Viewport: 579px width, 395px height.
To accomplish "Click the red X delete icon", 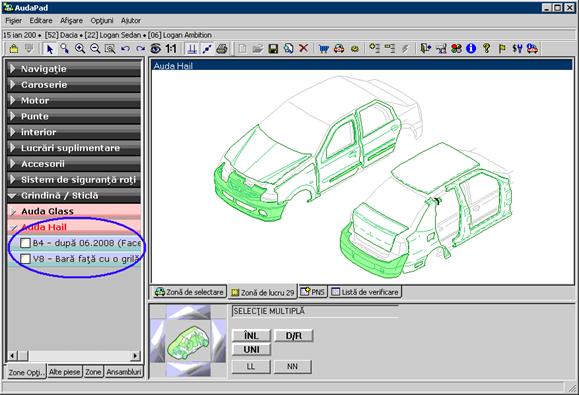I will coord(304,48).
